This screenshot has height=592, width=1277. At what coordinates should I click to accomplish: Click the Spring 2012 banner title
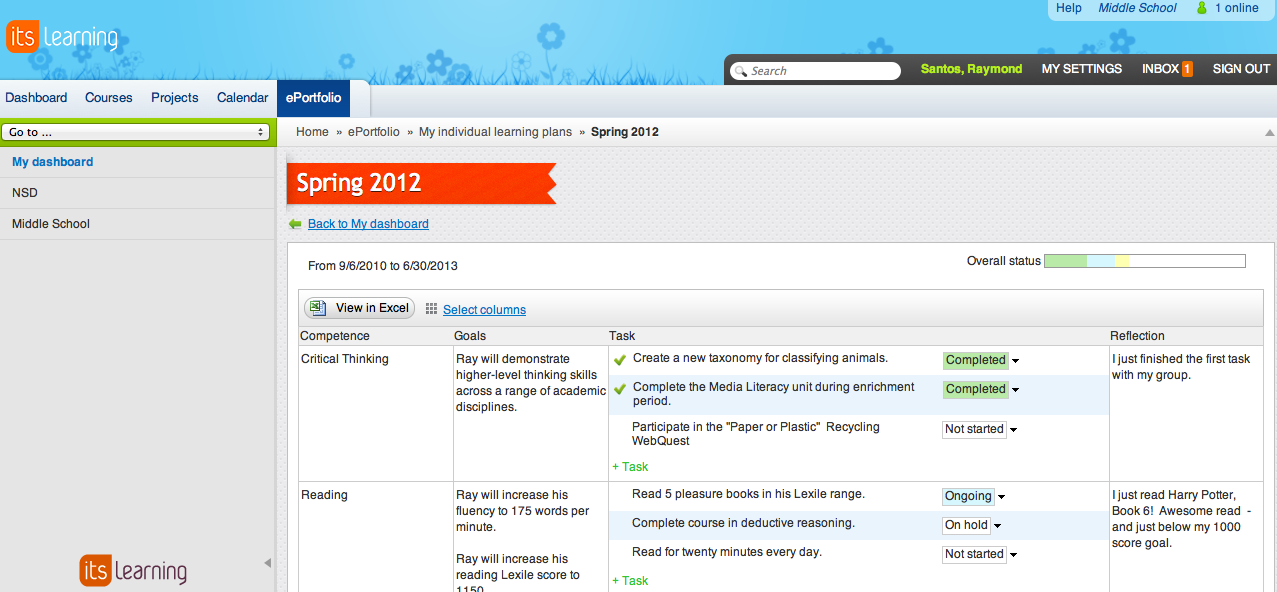click(x=359, y=183)
